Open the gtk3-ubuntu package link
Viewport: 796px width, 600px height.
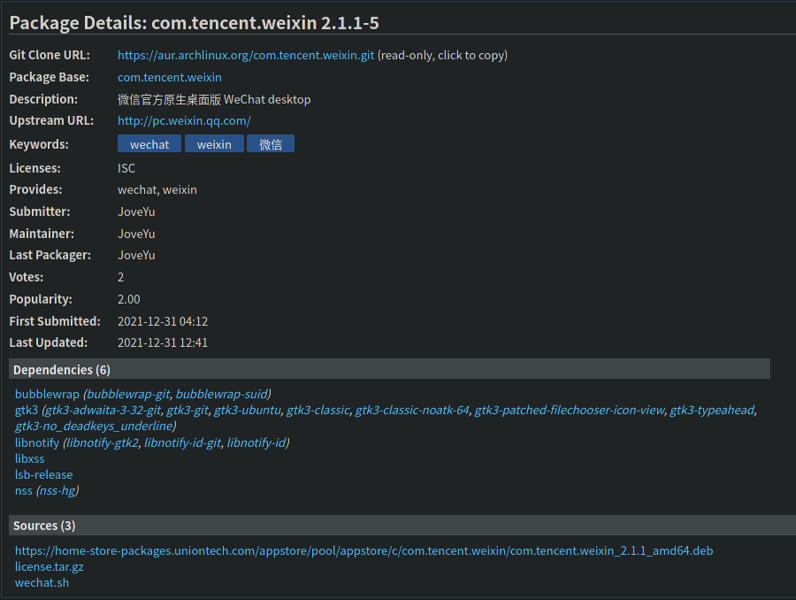[x=247, y=410]
